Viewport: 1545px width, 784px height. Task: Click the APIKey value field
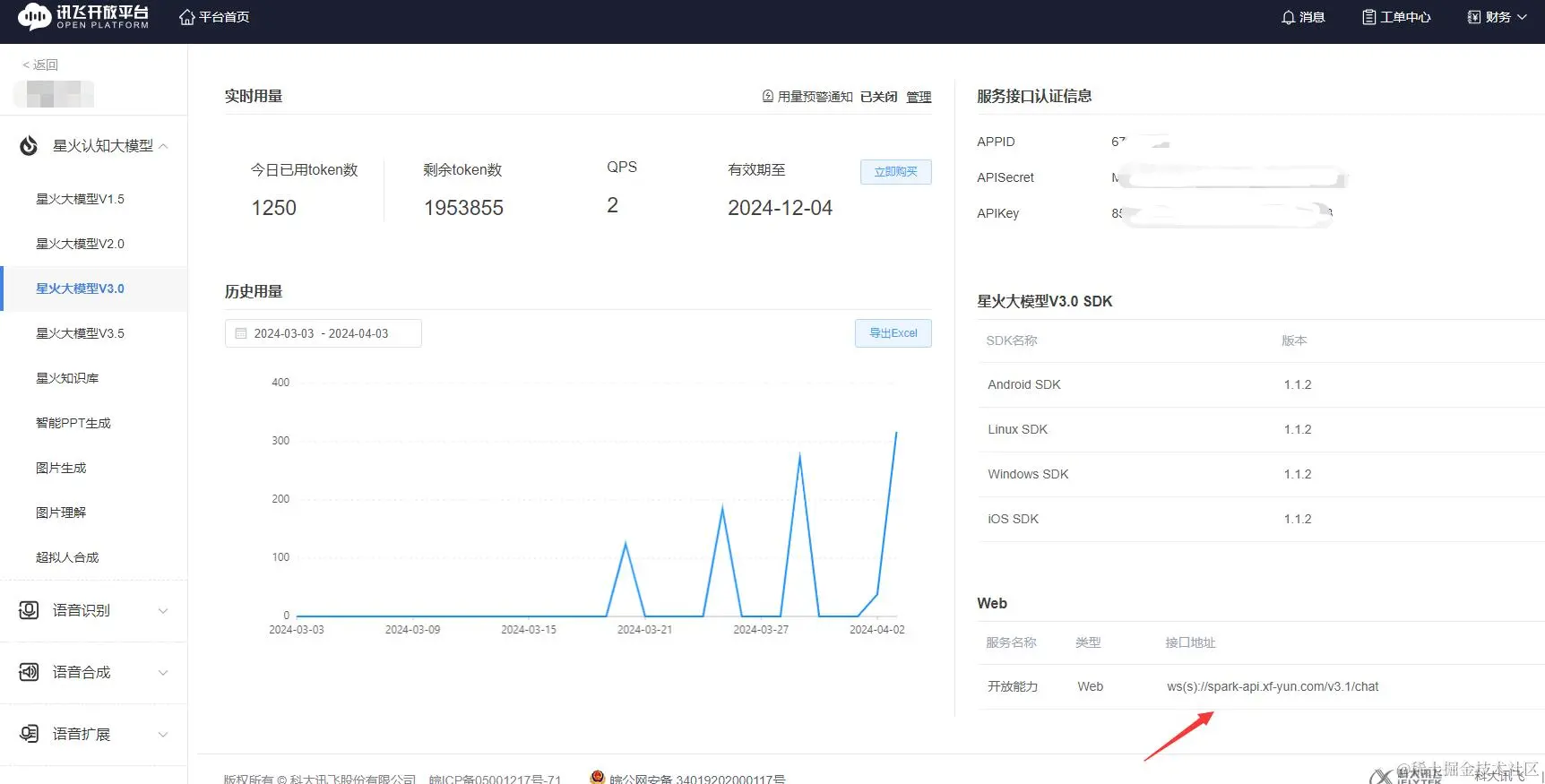(x=1222, y=213)
